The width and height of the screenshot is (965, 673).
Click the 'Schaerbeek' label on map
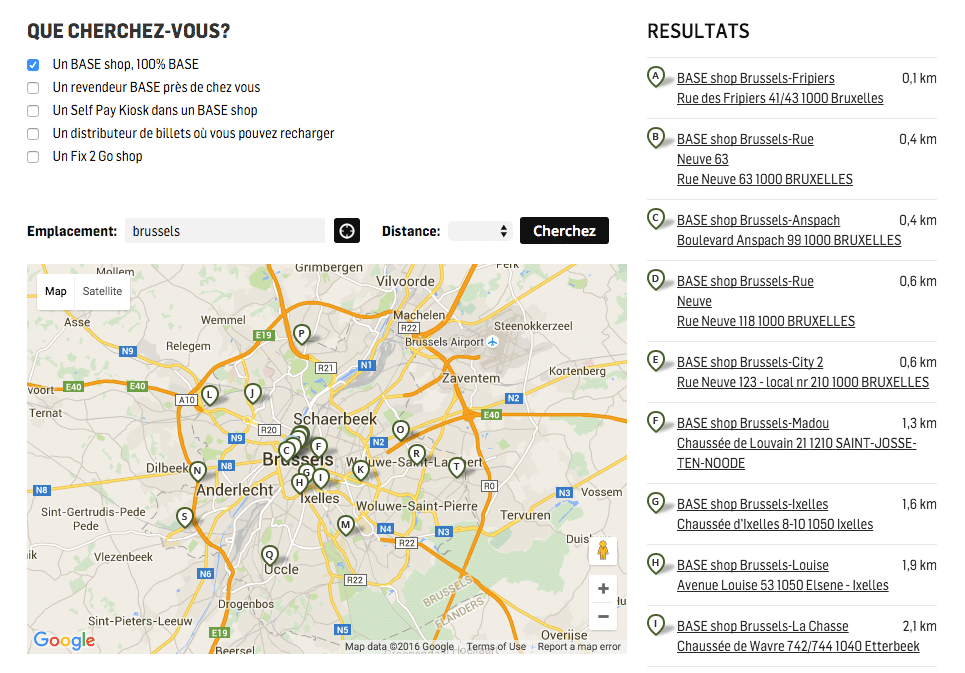(x=335, y=419)
